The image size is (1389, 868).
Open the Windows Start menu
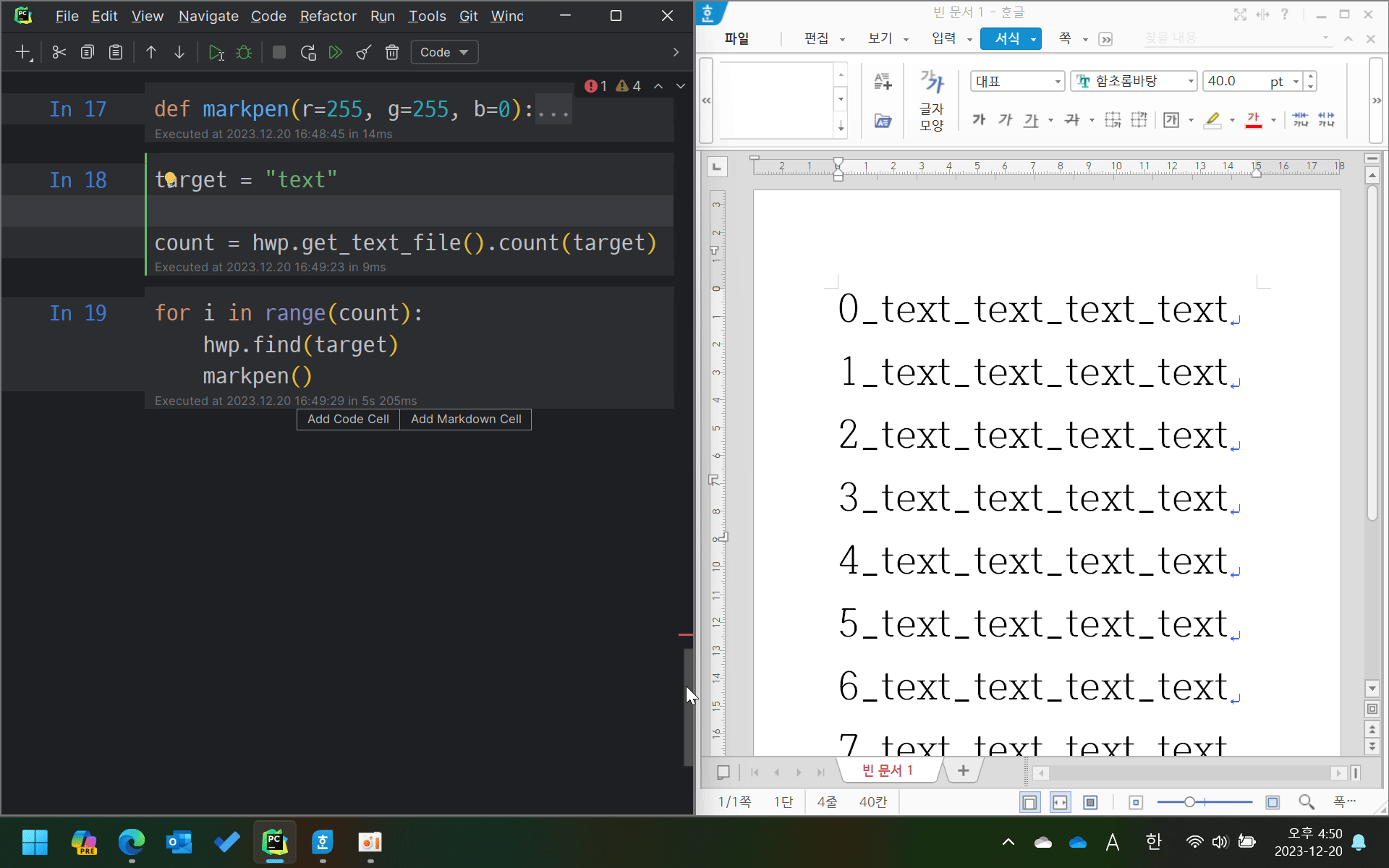coord(35,842)
